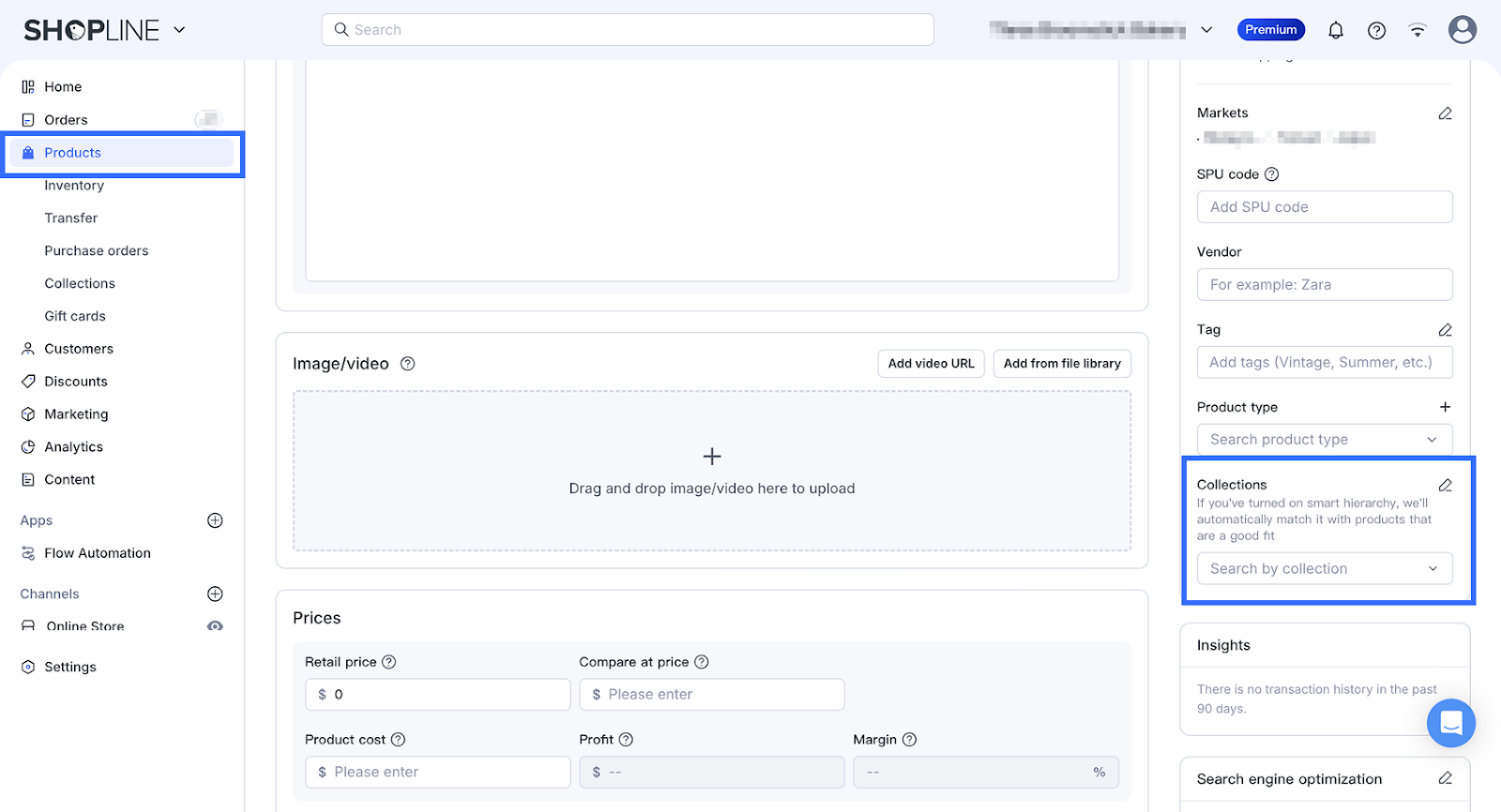
Task: Open the notifications bell
Action: pyautogui.click(x=1336, y=30)
